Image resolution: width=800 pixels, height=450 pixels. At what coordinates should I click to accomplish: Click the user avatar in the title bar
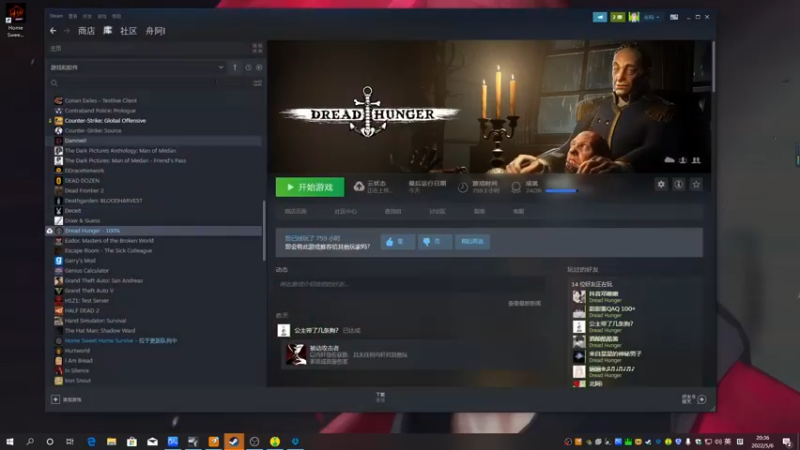(634, 17)
